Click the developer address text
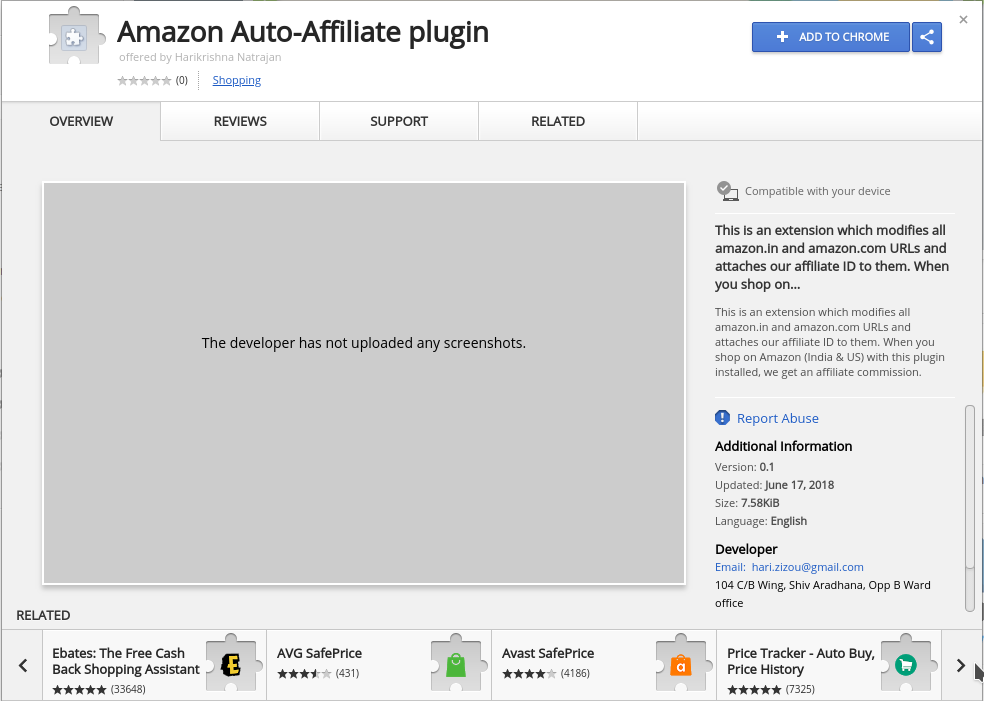 [823, 594]
